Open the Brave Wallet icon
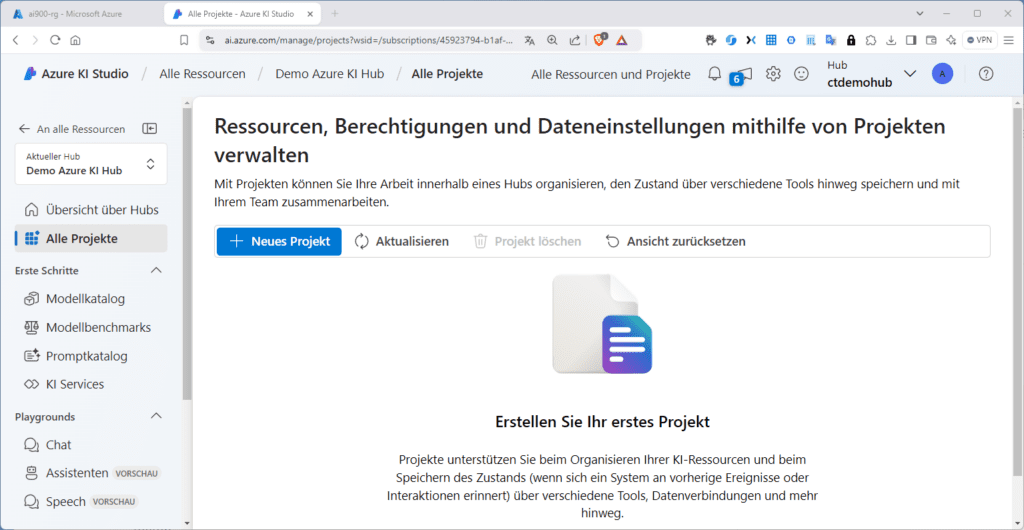This screenshot has height=530, width=1024. point(931,40)
